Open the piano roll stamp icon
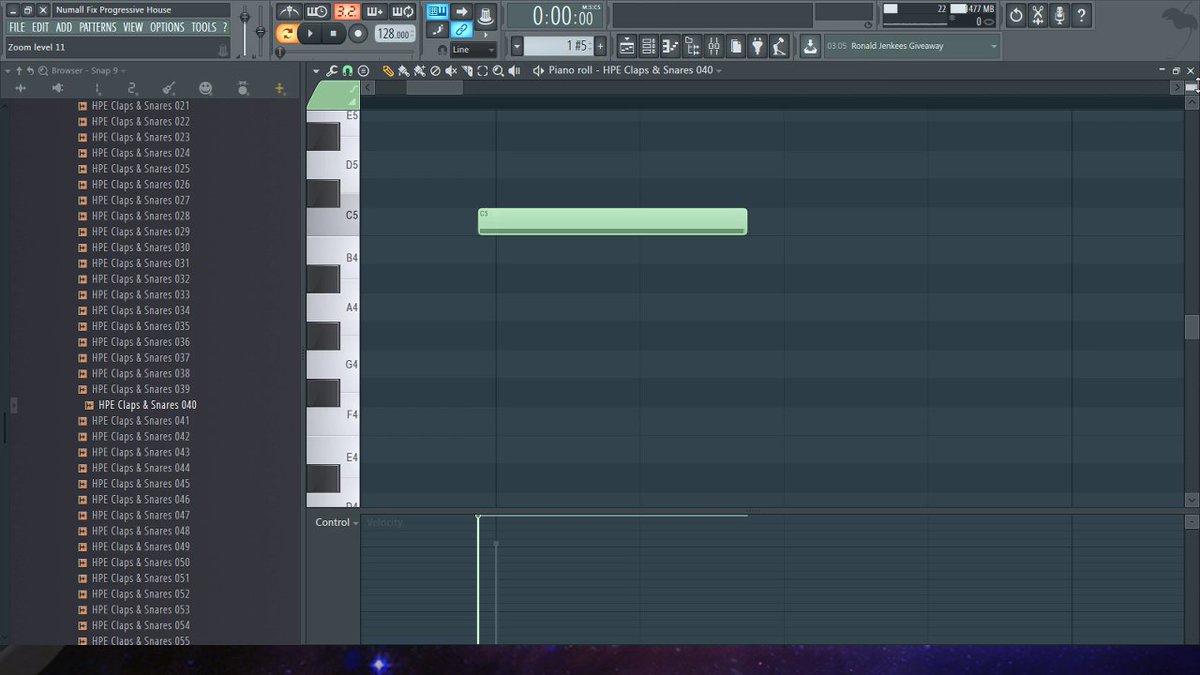The width and height of the screenshot is (1200, 675). [363, 71]
